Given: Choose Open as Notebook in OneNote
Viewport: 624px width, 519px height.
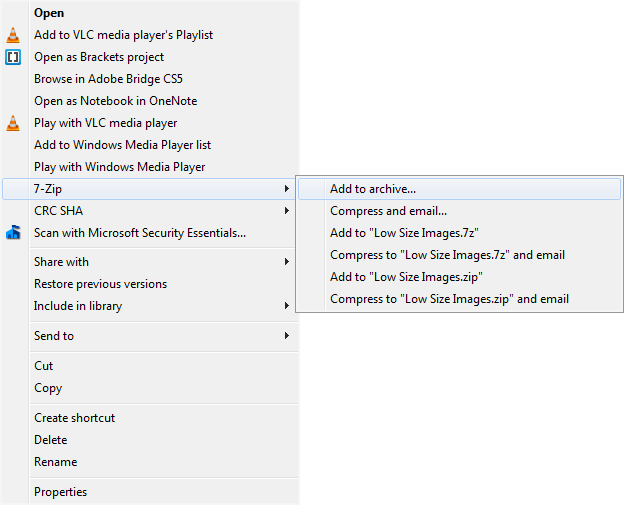Looking at the screenshot, I should pyautogui.click(x=150, y=101).
